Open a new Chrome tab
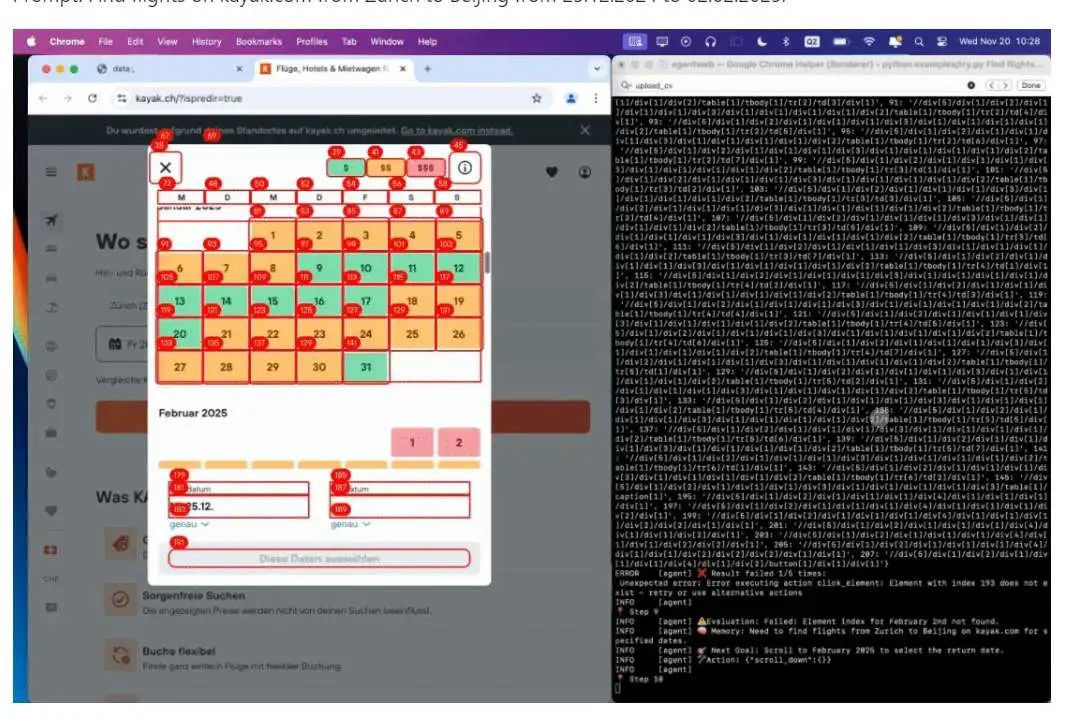The image size is (1074, 728). (427, 69)
